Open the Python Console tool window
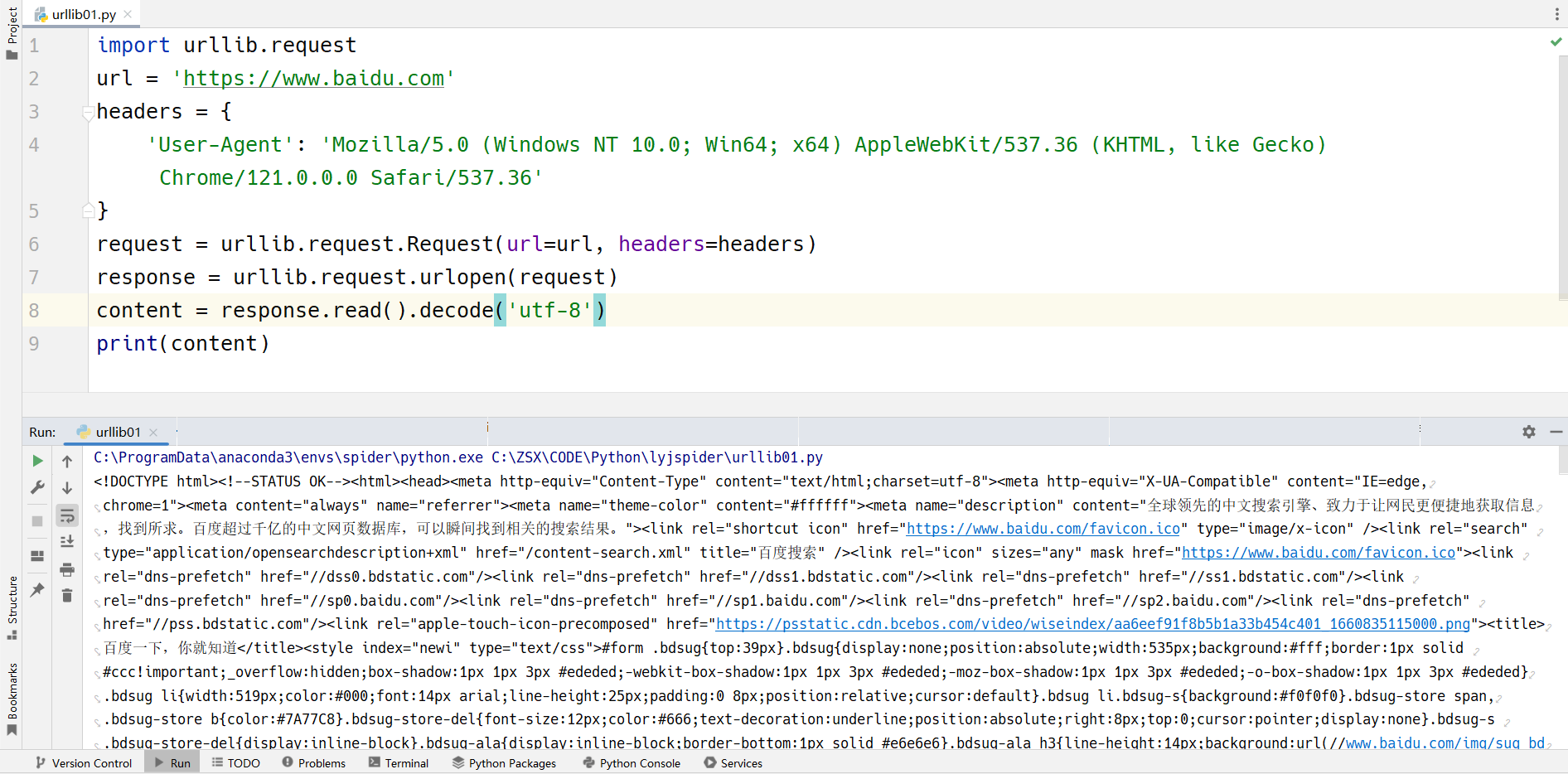This screenshot has width=1568, height=774. (632, 763)
